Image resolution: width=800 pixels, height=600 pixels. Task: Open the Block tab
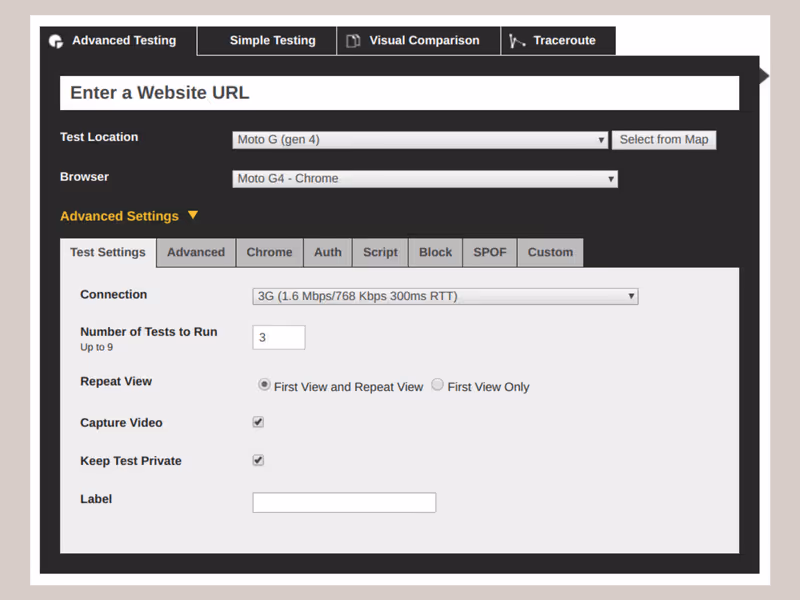tap(435, 253)
